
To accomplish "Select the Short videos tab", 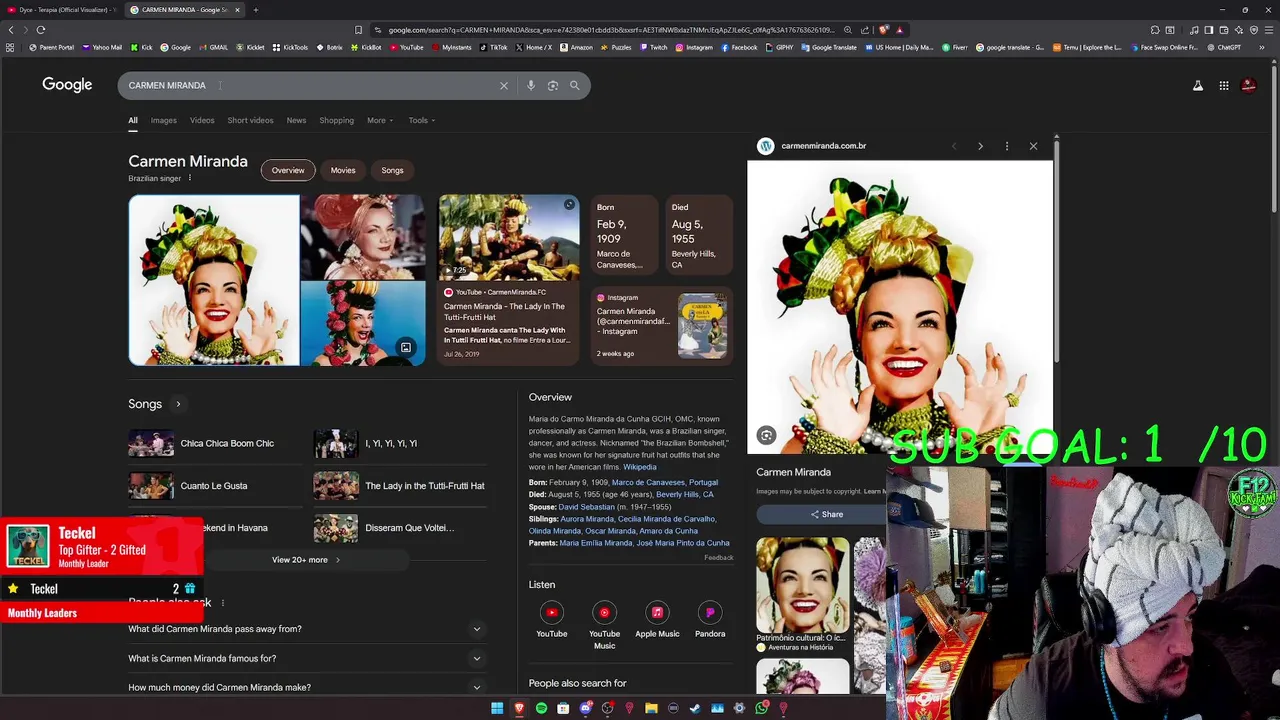I will [250, 120].
